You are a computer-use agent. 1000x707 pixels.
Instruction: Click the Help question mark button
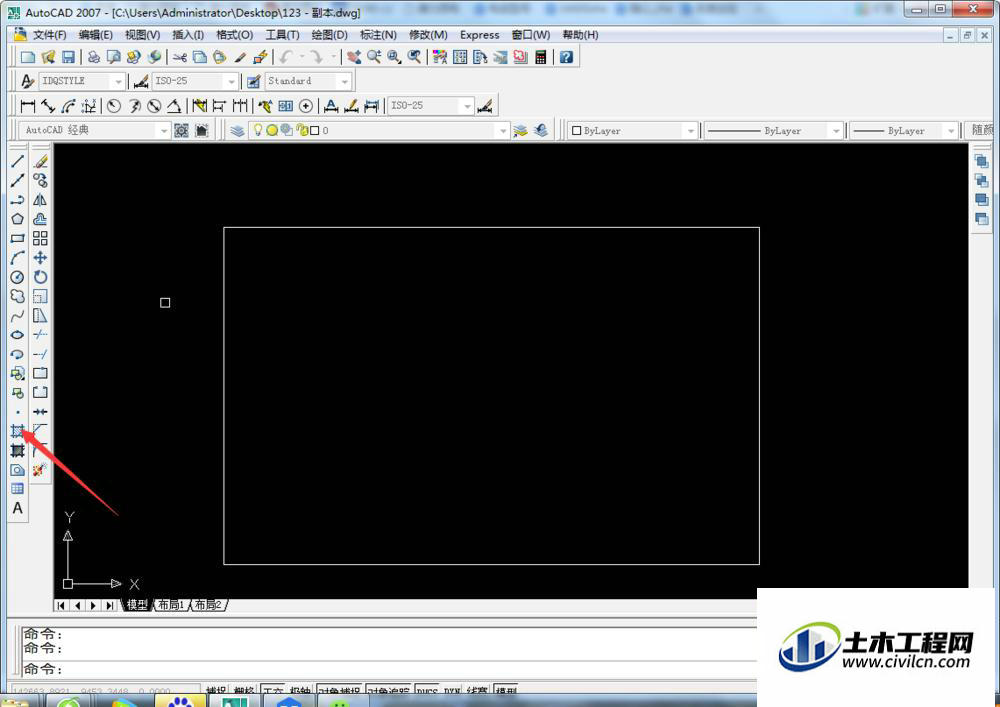[566, 57]
